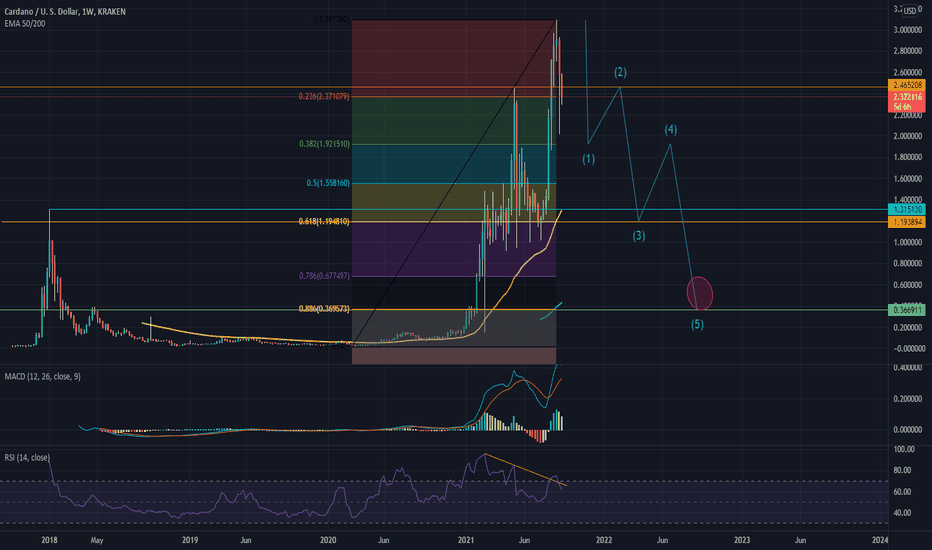Click the 2018 date on the time axis
This screenshot has width=932, height=550.
click(49, 540)
